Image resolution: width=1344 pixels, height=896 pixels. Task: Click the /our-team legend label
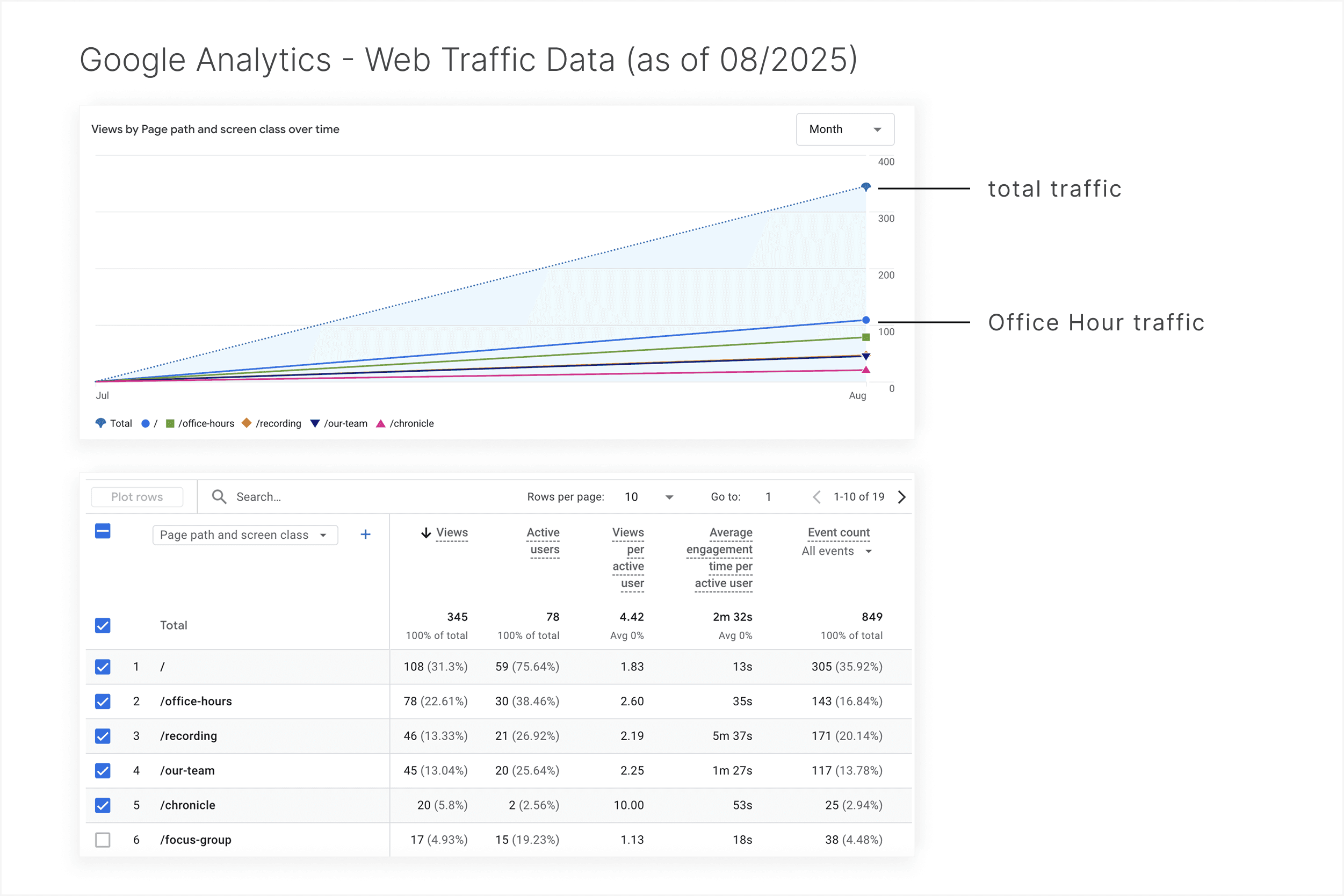tap(346, 423)
